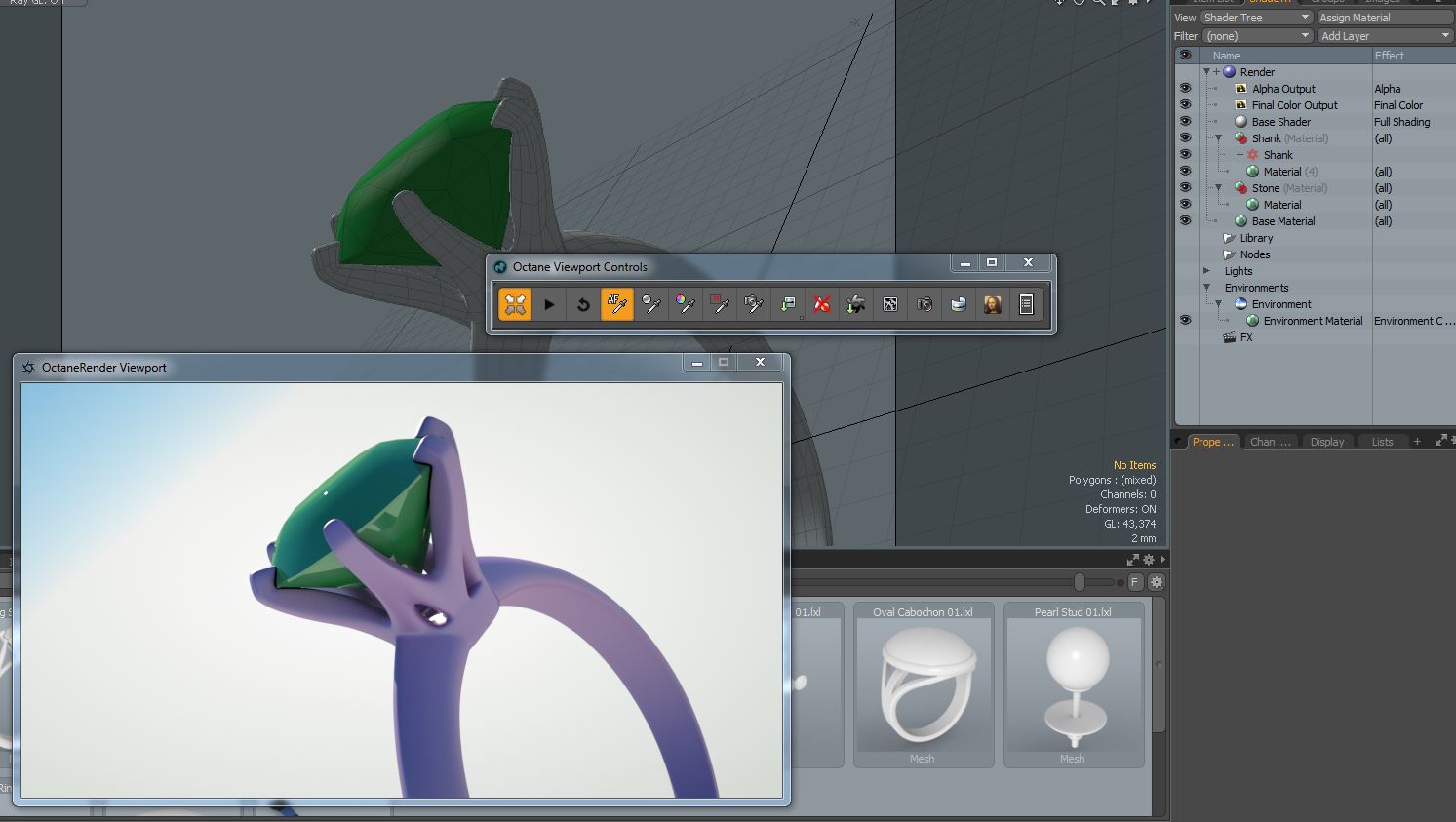Open the Add Layer dropdown

(x=1385, y=36)
